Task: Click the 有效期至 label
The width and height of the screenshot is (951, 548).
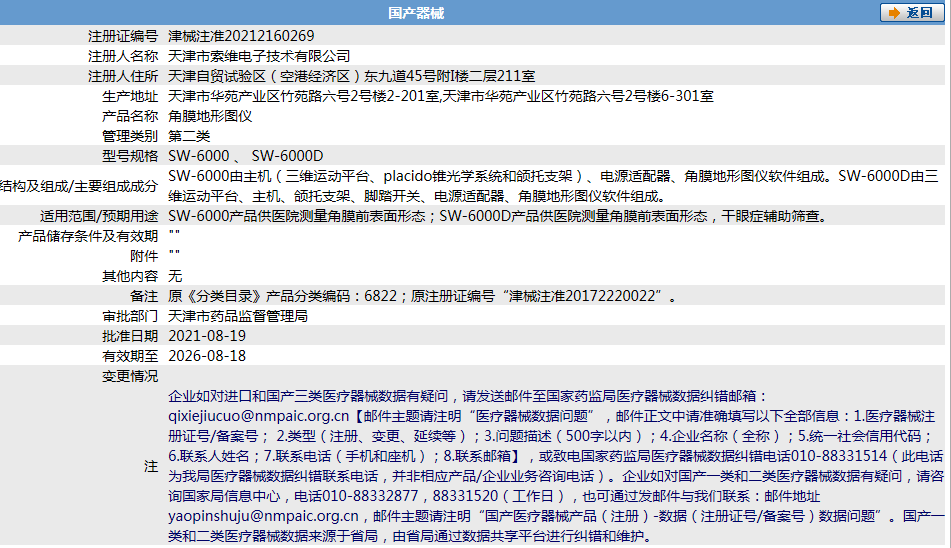Action: [130, 356]
